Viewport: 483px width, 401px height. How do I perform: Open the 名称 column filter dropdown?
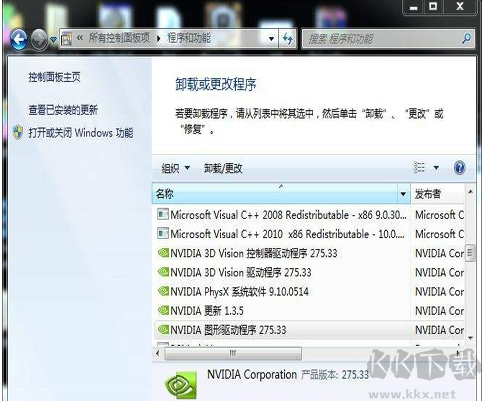click(x=403, y=194)
